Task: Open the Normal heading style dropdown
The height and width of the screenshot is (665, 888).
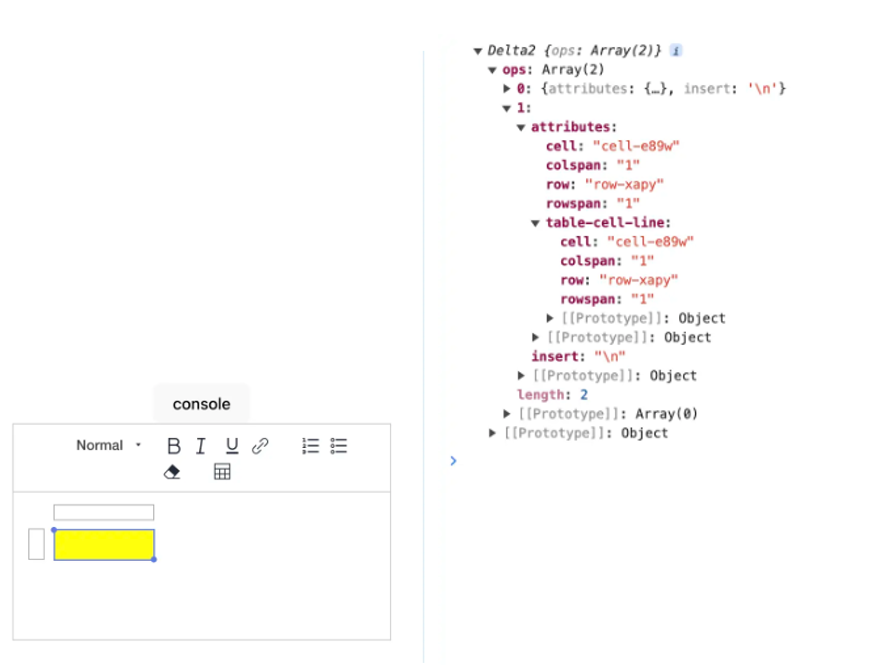Action: 108,445
